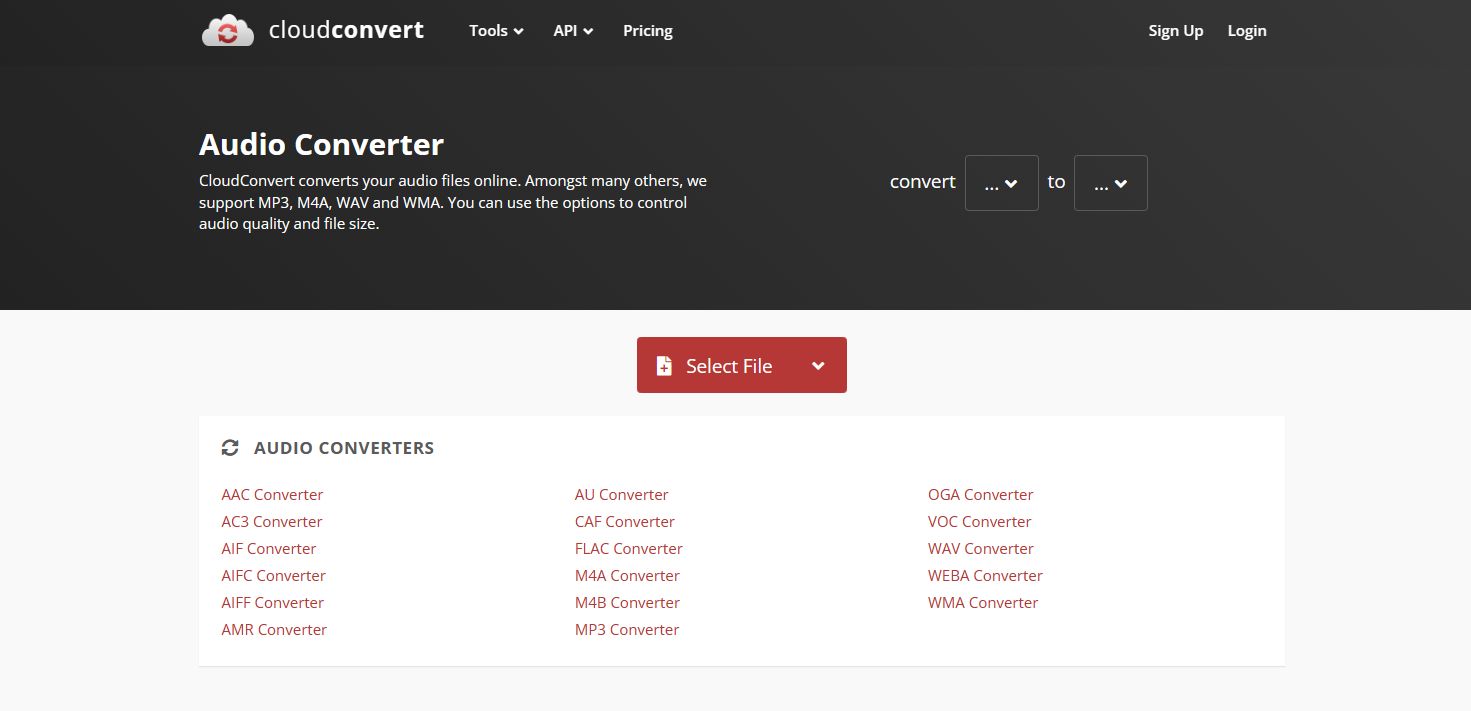The image size is (1471, 711).
Task: Click the 'CloudConvert converts your audio files' description
Action: 453,203
